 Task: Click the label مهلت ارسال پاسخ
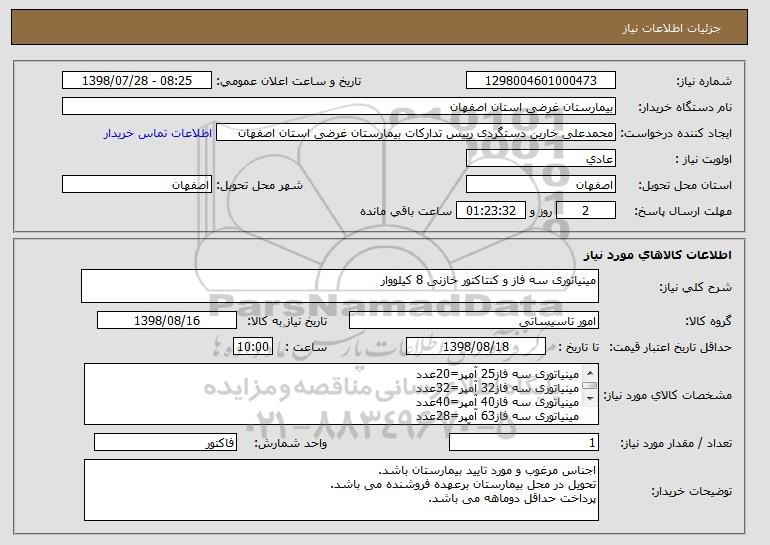pyautogui.click(x=683, y=211)
